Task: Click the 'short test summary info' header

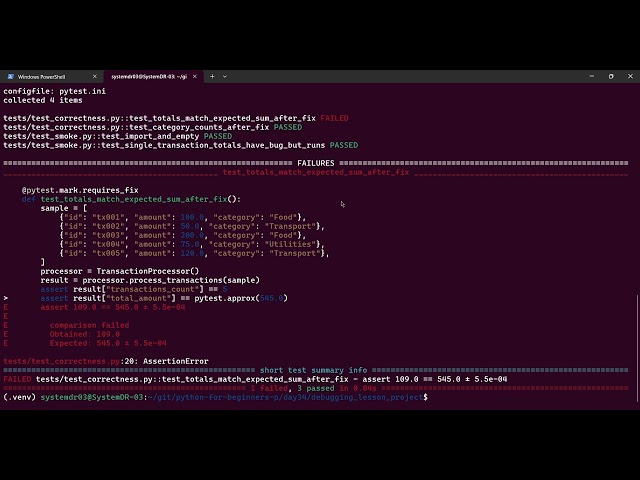Action: tap(313, 369)
